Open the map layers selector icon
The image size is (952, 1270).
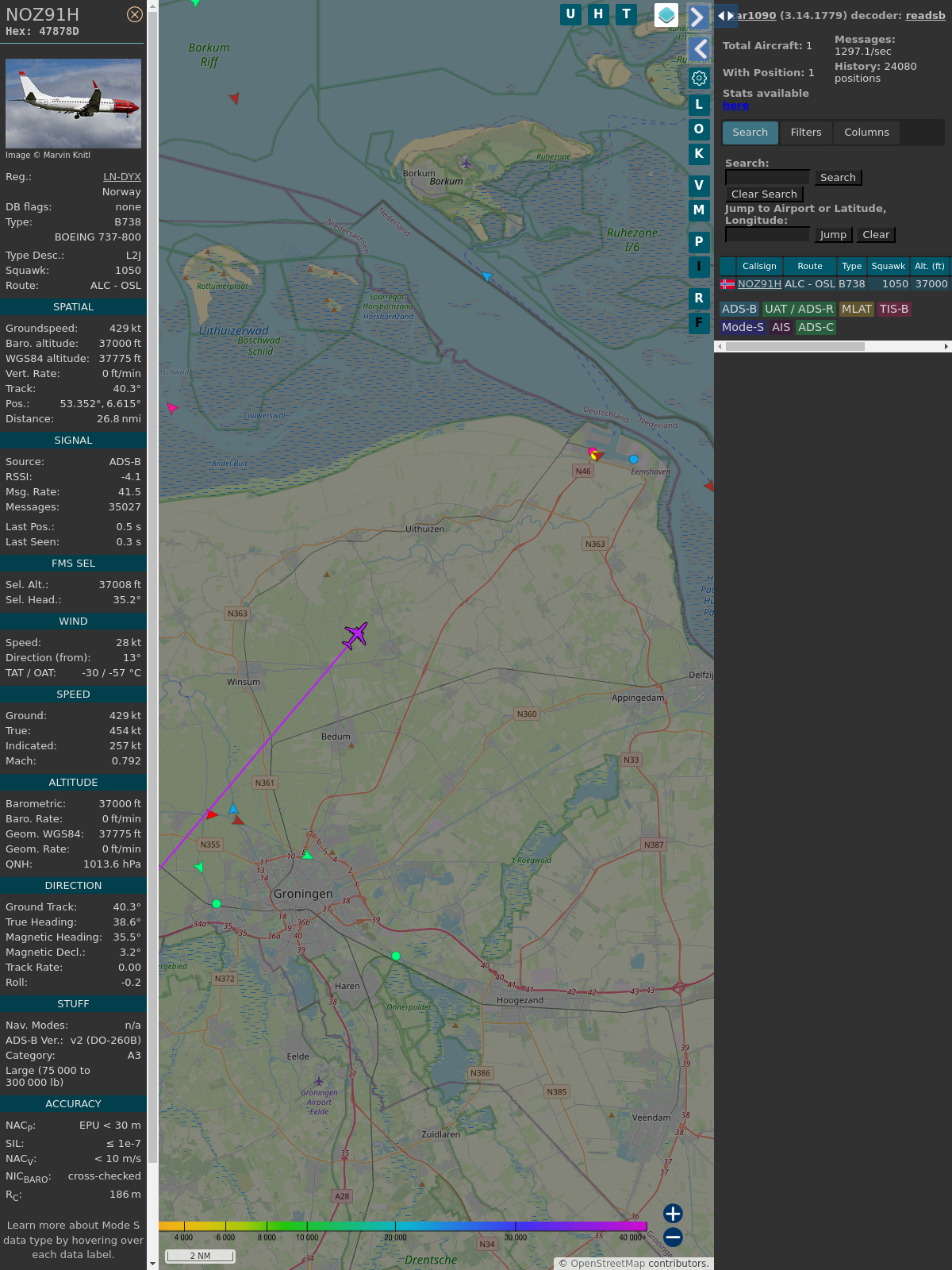click(x=666, y=14)
